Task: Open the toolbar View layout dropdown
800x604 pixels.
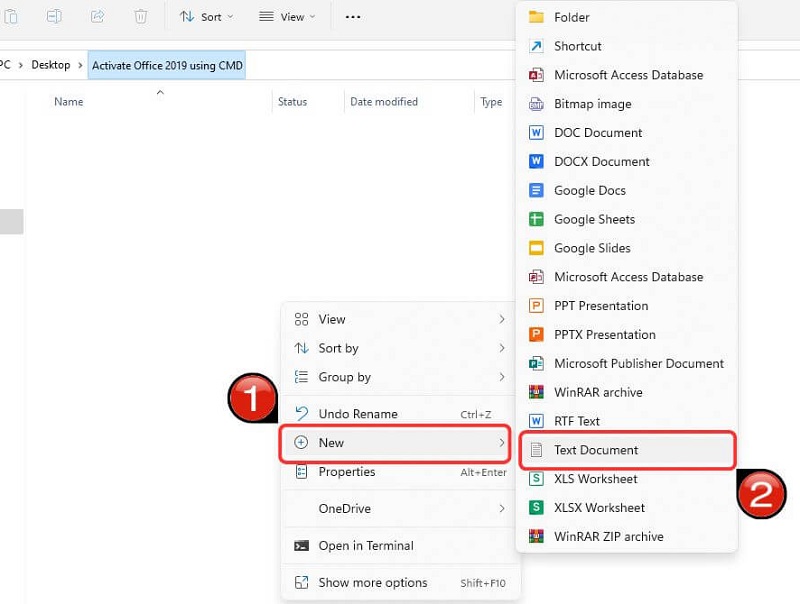Action: pos(287,17)
